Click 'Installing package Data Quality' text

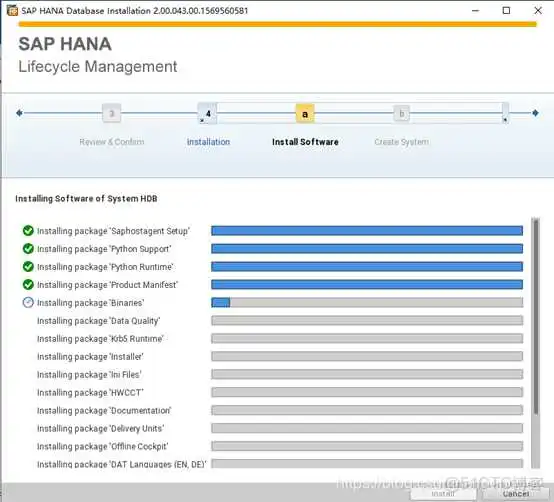(x=98, y=321)
